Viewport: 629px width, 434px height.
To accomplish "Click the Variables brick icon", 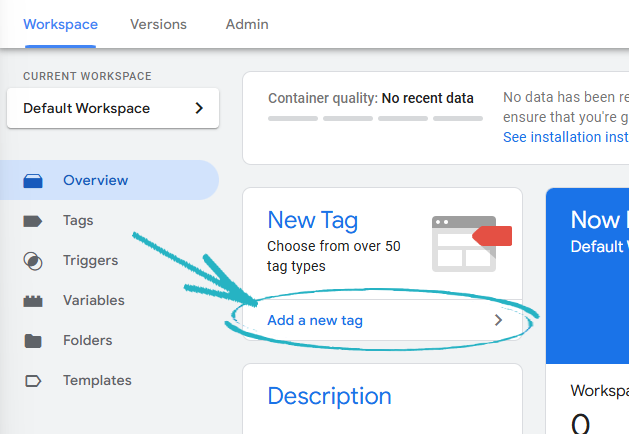I will (x=33, y=301).
